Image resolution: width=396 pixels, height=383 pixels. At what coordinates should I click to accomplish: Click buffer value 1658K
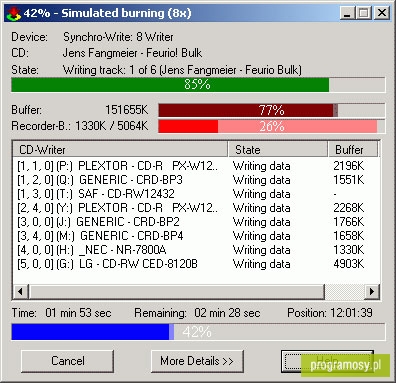(x=348, y=236)
